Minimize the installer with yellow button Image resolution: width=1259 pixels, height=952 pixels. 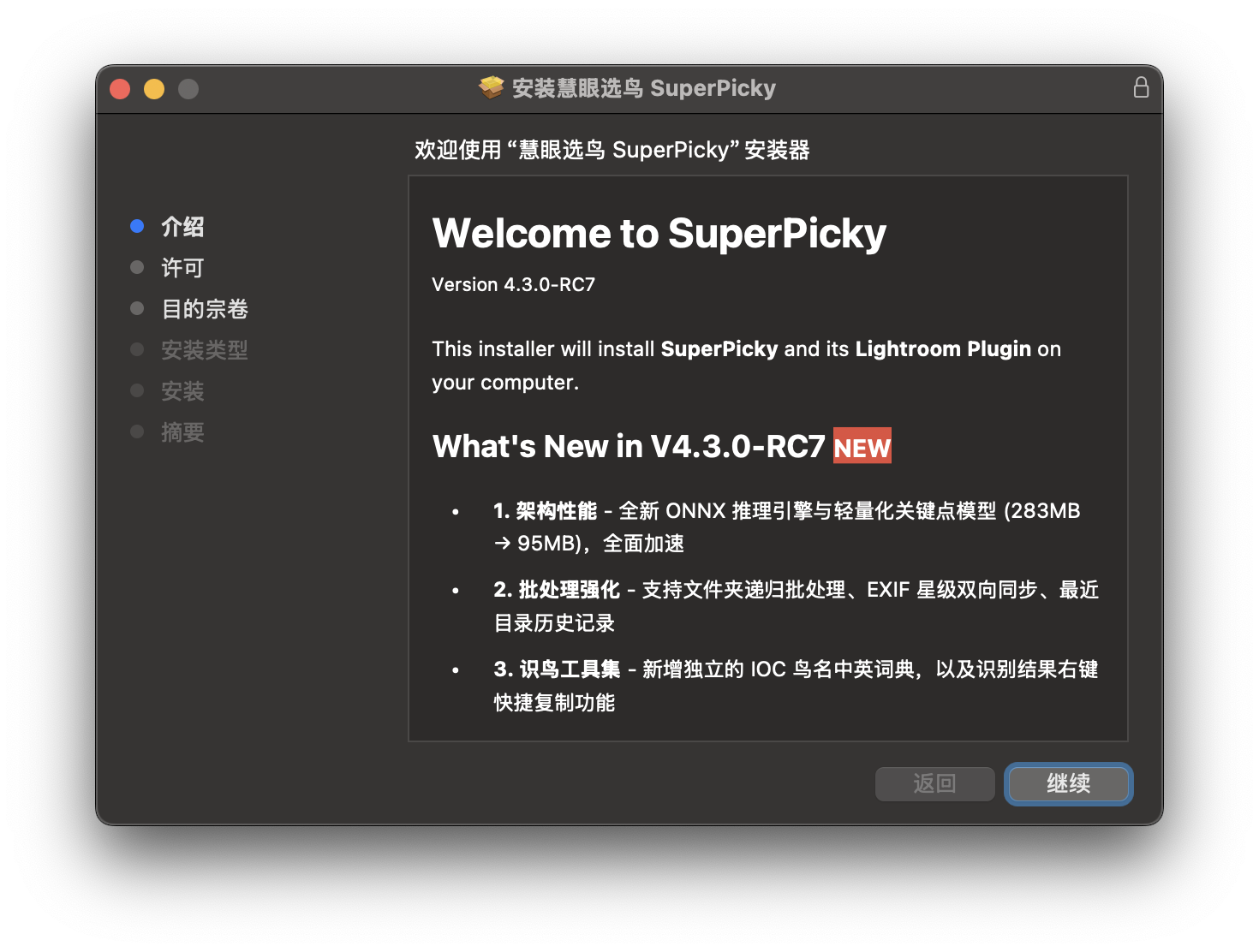click(x=154, y=89)
